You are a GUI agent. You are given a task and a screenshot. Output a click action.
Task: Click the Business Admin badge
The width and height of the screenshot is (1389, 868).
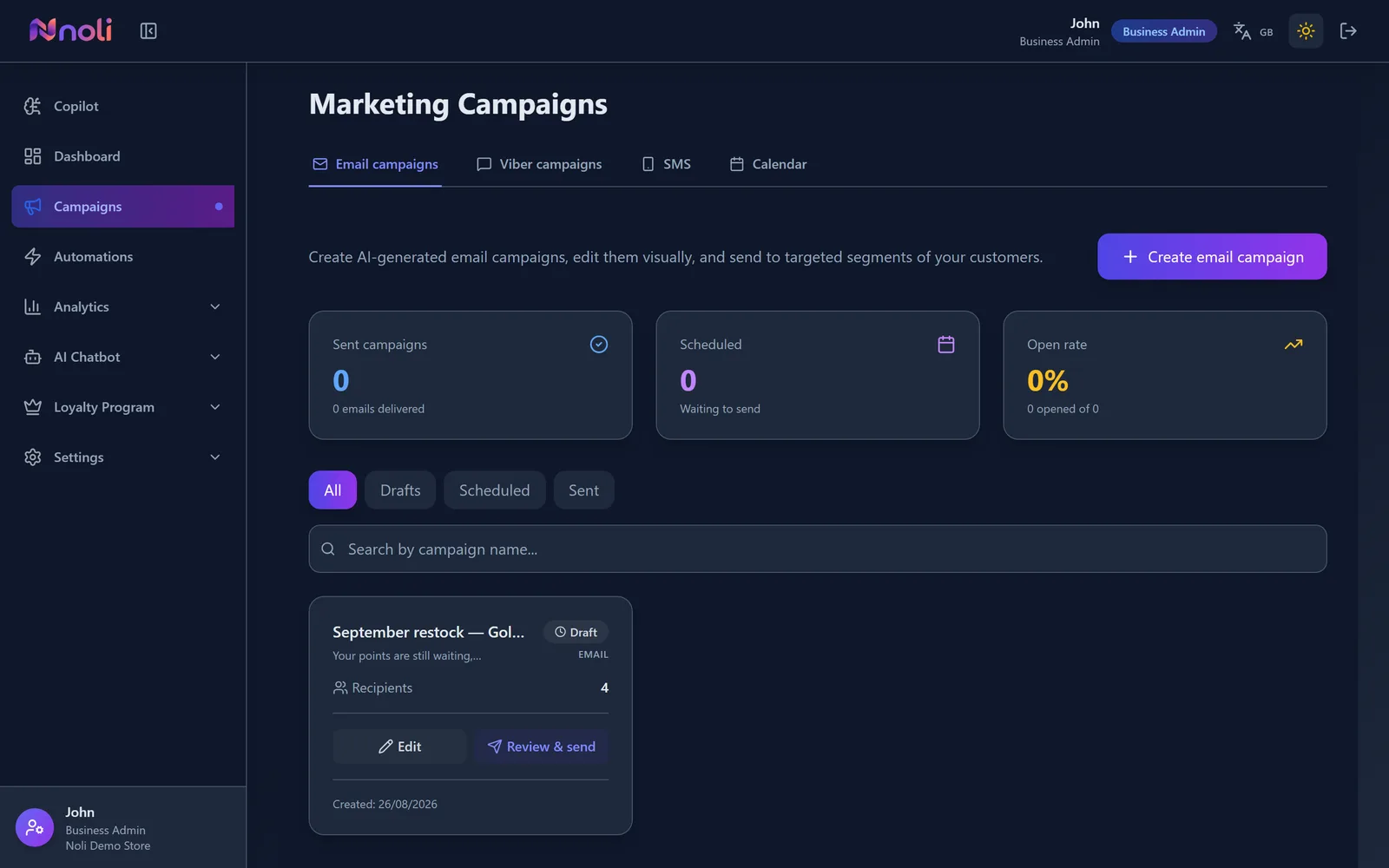point(1163,31)
